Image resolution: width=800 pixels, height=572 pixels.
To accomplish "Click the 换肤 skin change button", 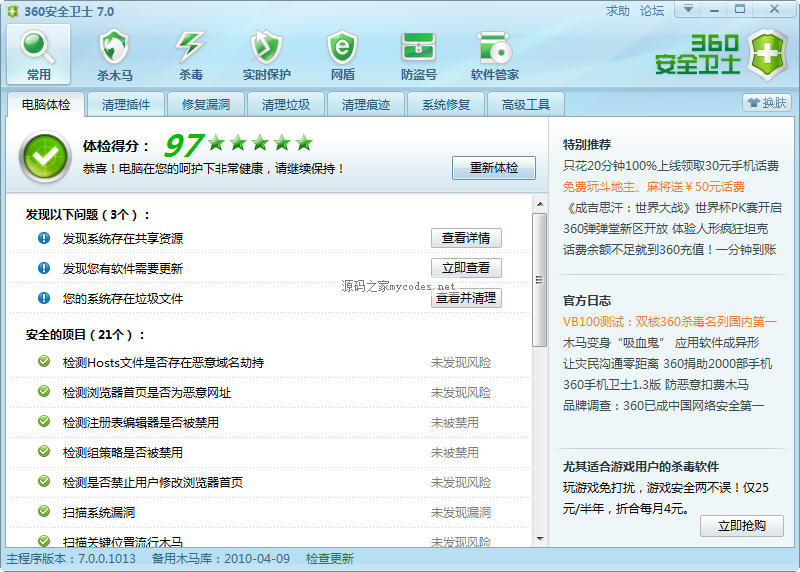I will [x=767, y=103].
